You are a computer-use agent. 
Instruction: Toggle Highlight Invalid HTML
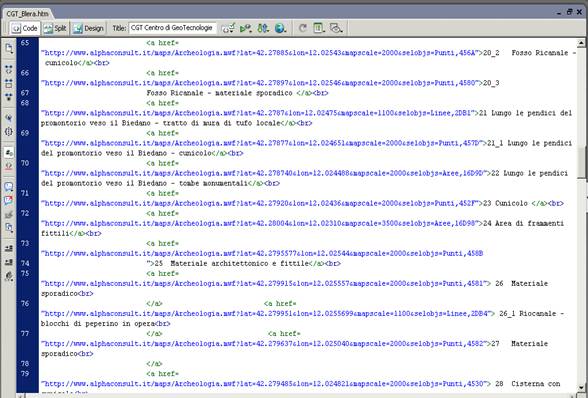pos(9,166)
